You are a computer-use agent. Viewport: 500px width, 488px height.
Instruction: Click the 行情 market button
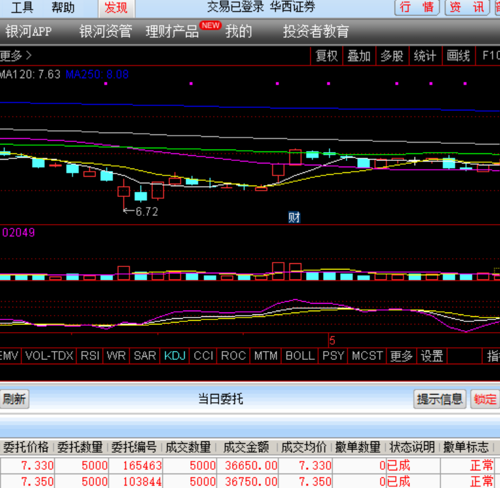[417, 7]
